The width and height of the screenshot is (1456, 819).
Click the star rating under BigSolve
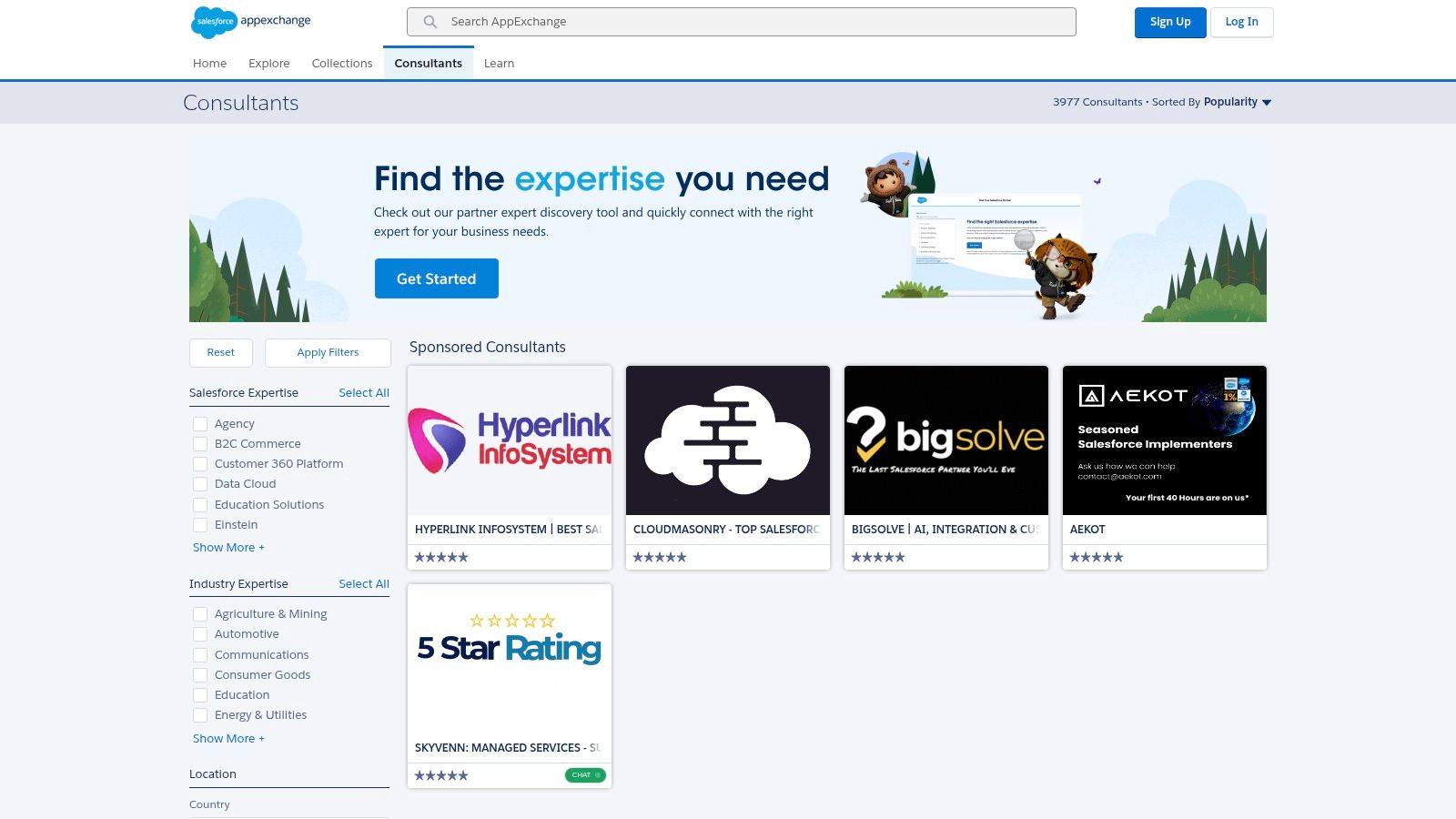[x=876, y=556]
